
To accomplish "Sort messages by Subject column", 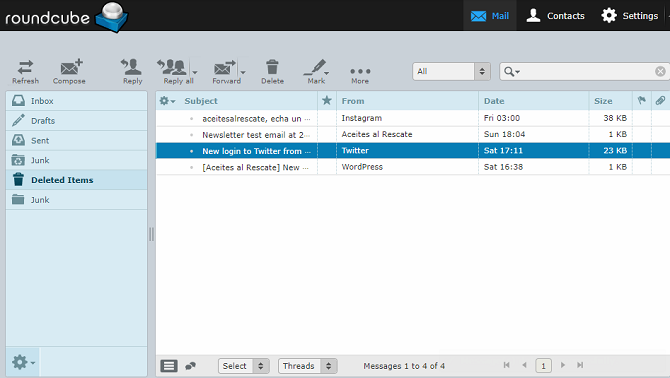I will coord(201,101).
